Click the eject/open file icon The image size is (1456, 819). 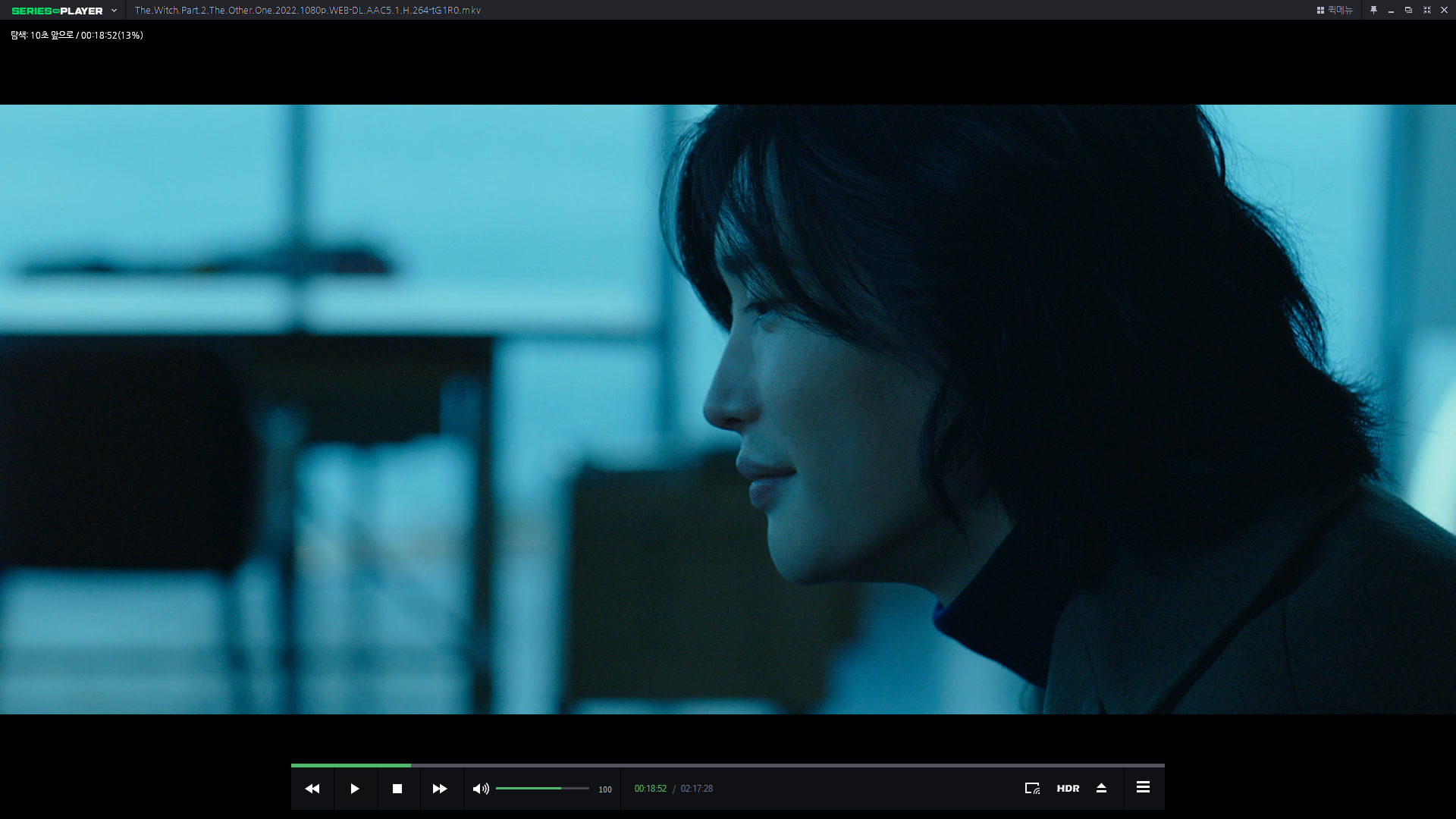click(1102, 789)
